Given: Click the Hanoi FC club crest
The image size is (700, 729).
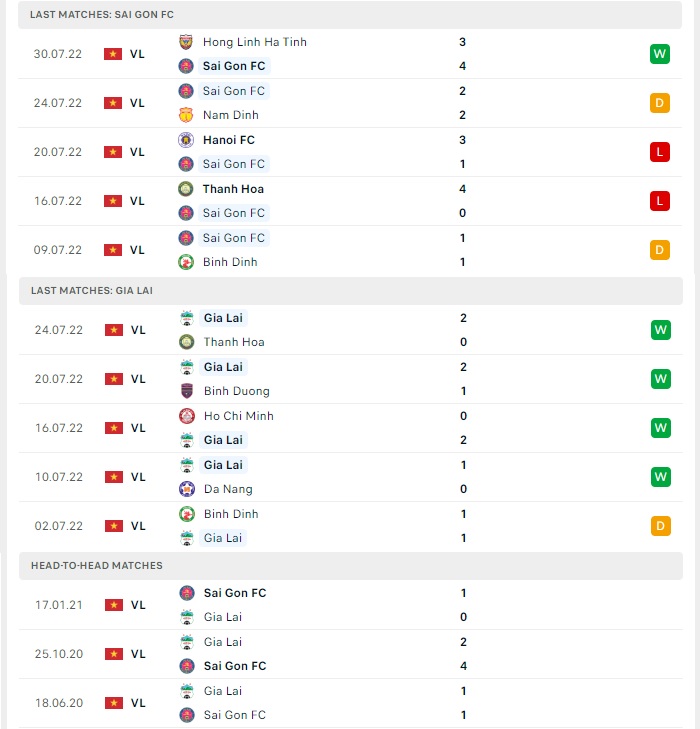Looking at the screenshot, I should click(x=186, y=140).
